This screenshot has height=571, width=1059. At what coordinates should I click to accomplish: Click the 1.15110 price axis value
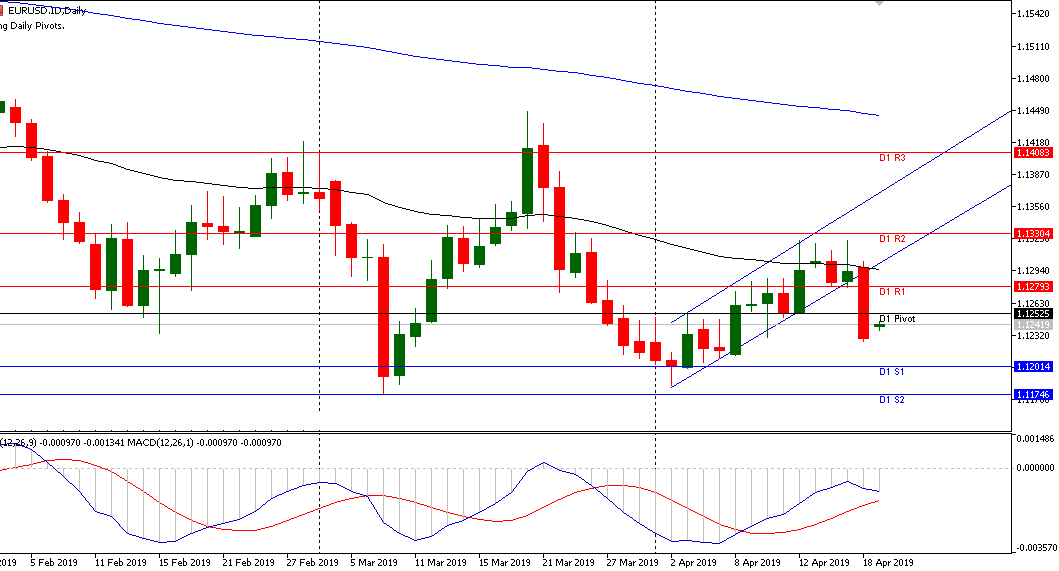coord(1034,47)
